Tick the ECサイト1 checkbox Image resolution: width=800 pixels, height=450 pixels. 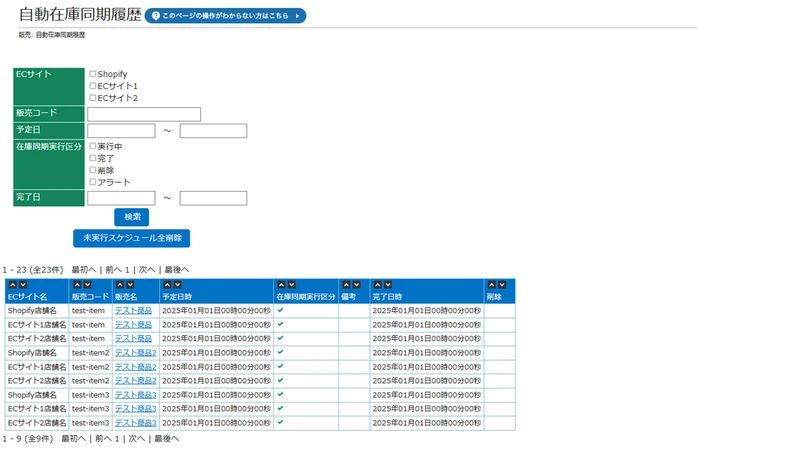click(93, 86)
